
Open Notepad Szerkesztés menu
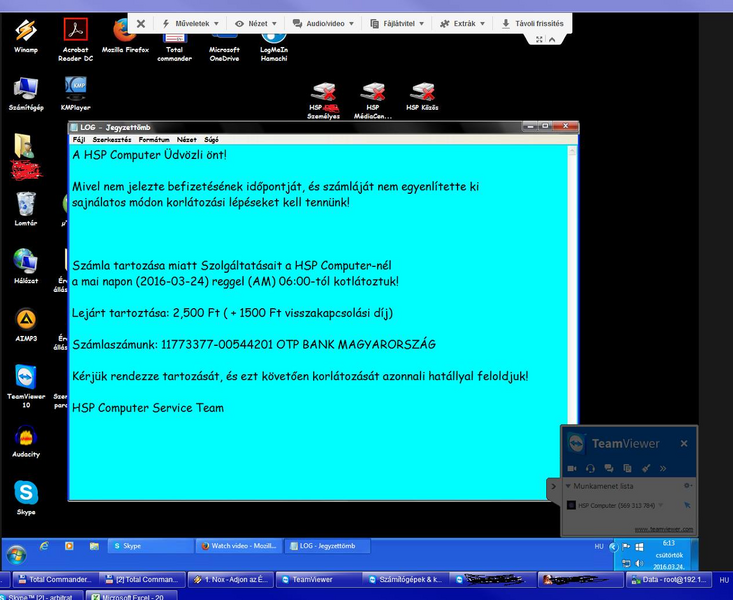click(112, 139)
